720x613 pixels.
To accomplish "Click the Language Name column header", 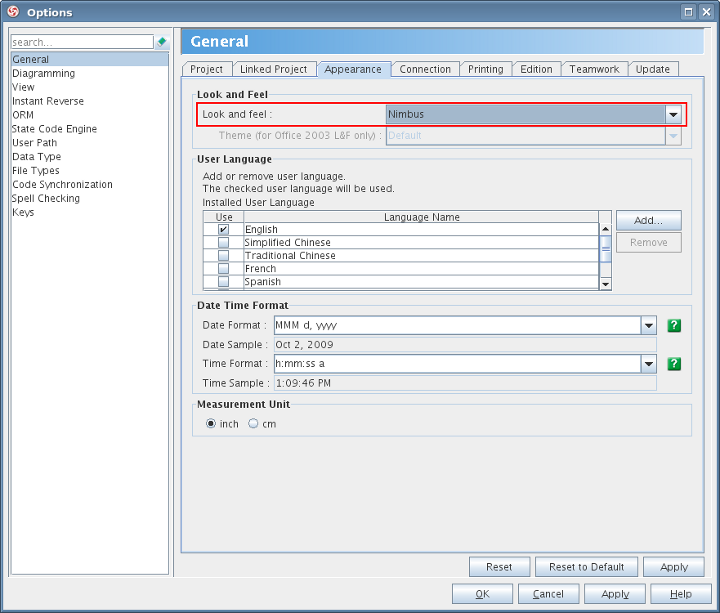I will pyautogui.click(x=422, y=217).
